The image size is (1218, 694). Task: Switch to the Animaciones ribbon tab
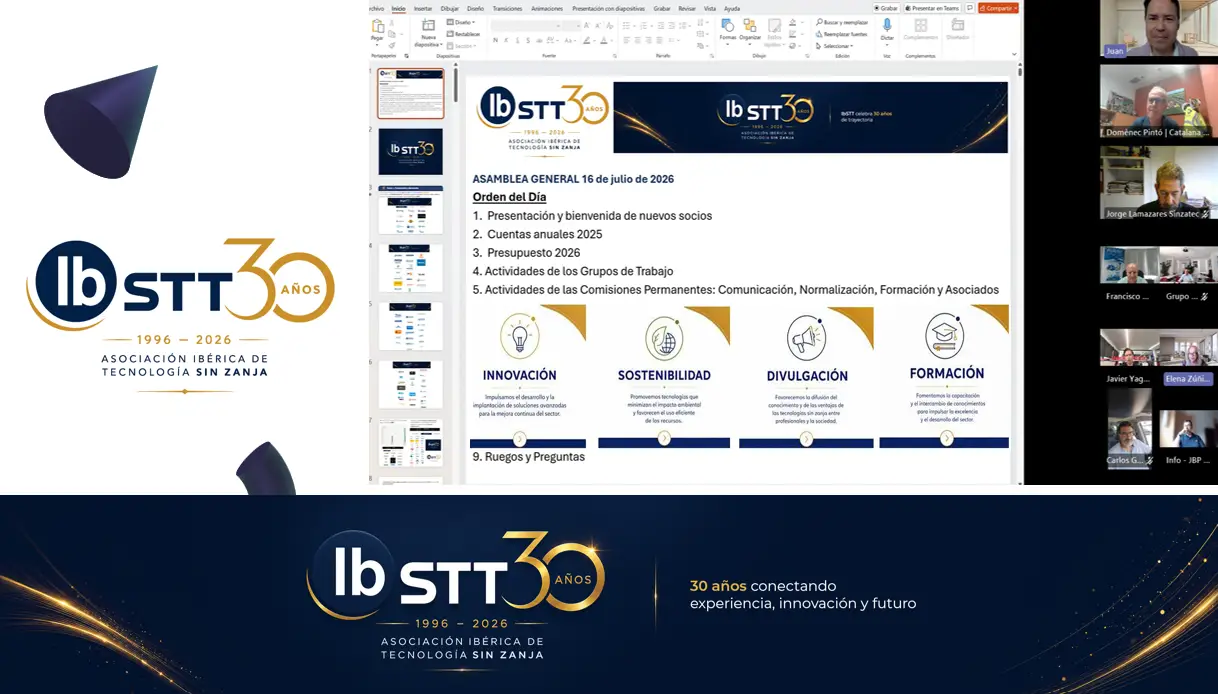click(547, 8)
